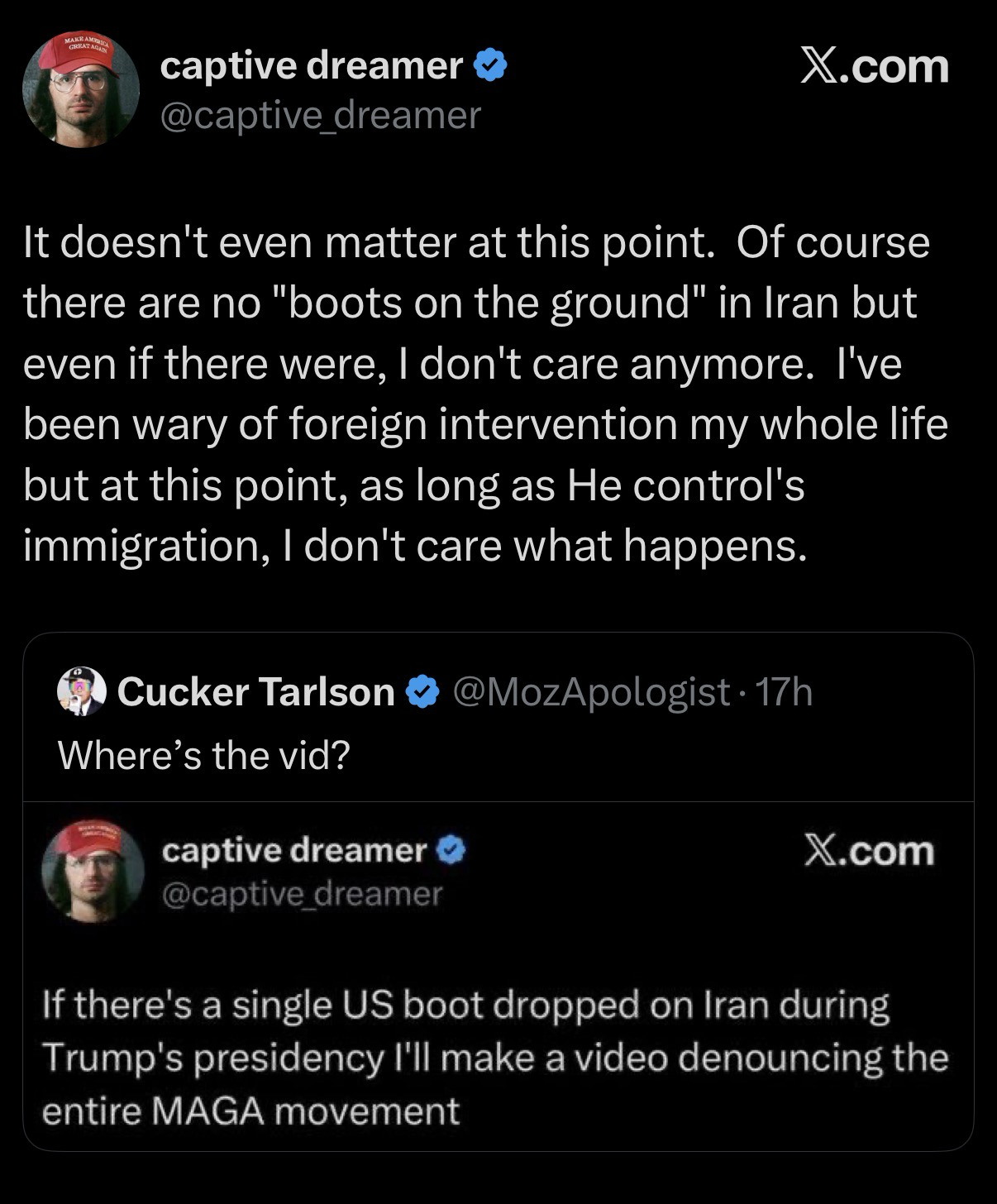This screenshot has height=1204, width=997.
Task: Click embedded tweet's "captive dreamer" name
Action: (294, 849)
